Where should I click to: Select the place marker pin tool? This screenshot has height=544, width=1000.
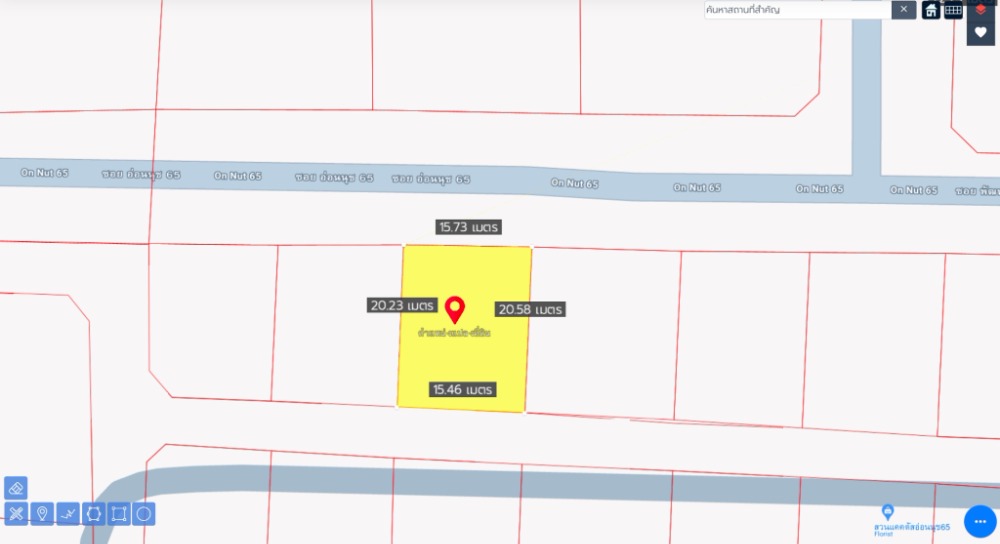click(42, 514)
